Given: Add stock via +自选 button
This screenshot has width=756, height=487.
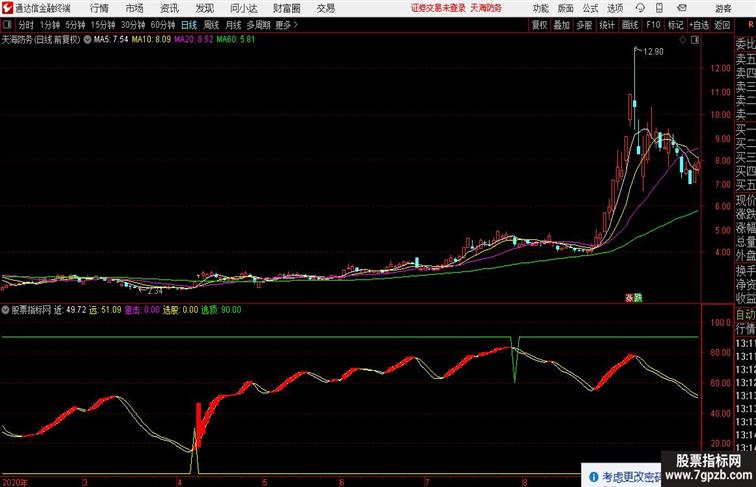Looking at the screenshot, I should 699,25.
